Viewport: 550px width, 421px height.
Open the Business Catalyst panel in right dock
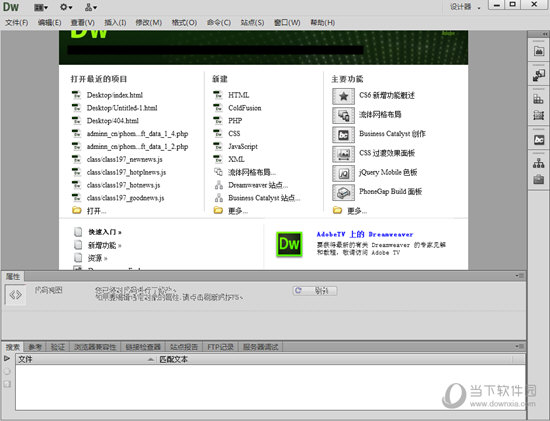pyautogui.click(x=539, y=140)
